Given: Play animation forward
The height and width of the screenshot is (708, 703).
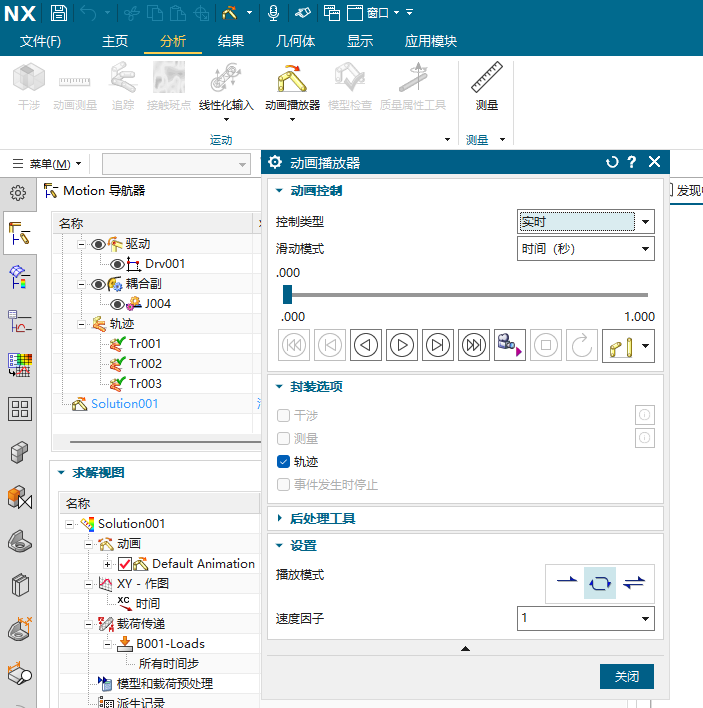Looking at the screenshot, I should pos(402,345).
